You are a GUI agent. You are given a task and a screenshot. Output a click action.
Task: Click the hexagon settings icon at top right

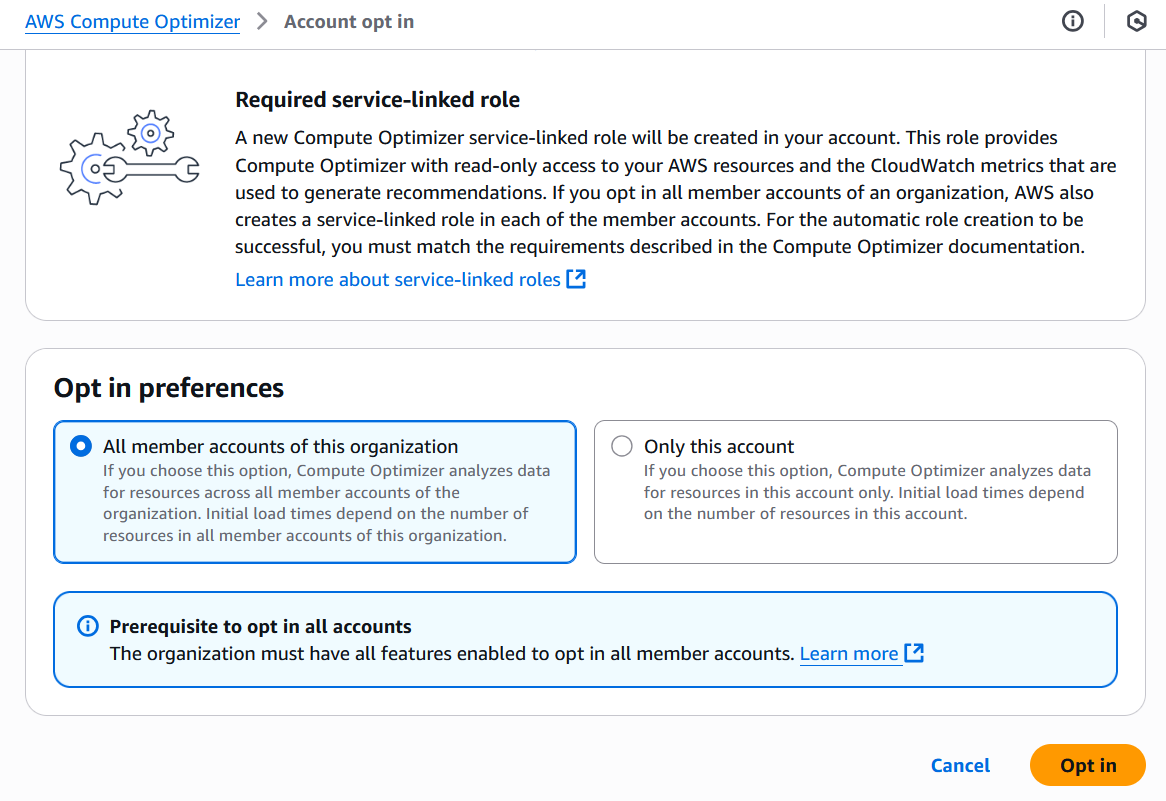coord(1136,21)
